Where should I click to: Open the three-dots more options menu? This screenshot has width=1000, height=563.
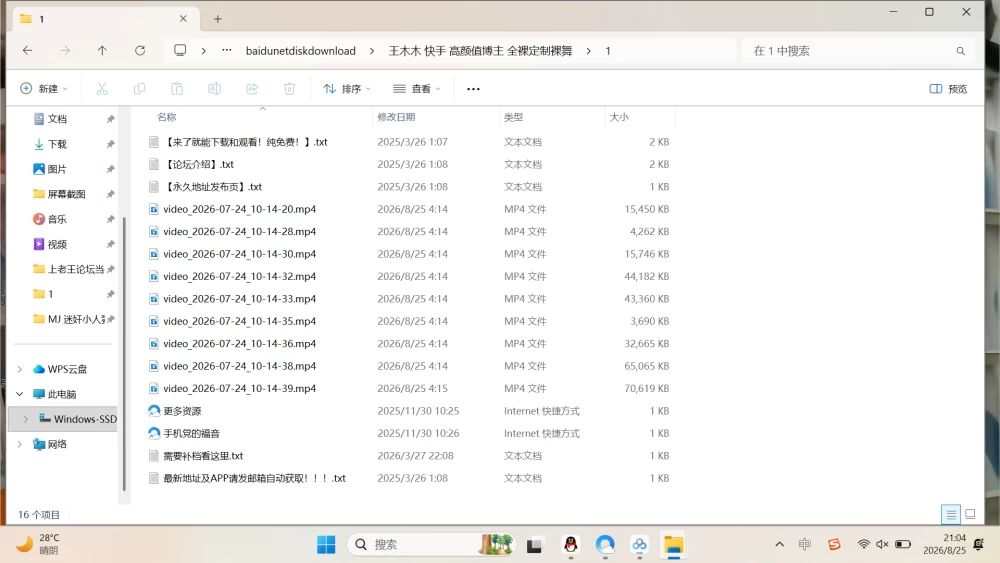coord(473,89)
